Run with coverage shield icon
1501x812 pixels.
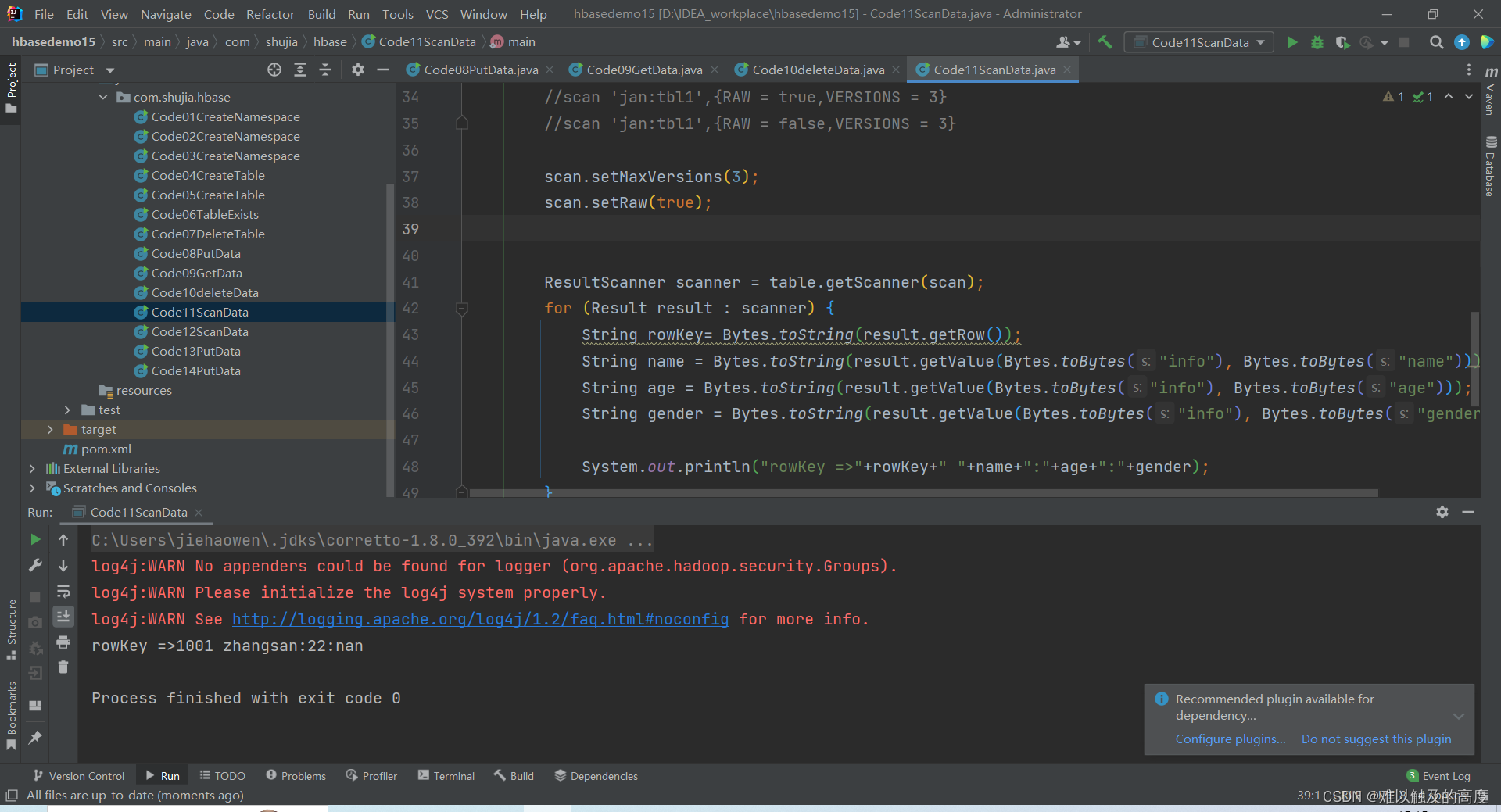(x=1342, y=42)
